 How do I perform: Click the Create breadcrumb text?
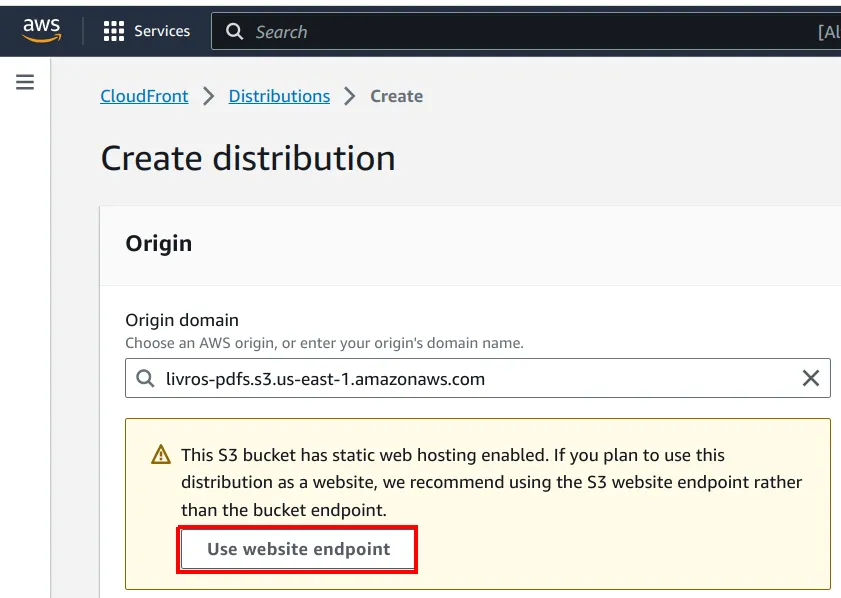coord(396,96)
